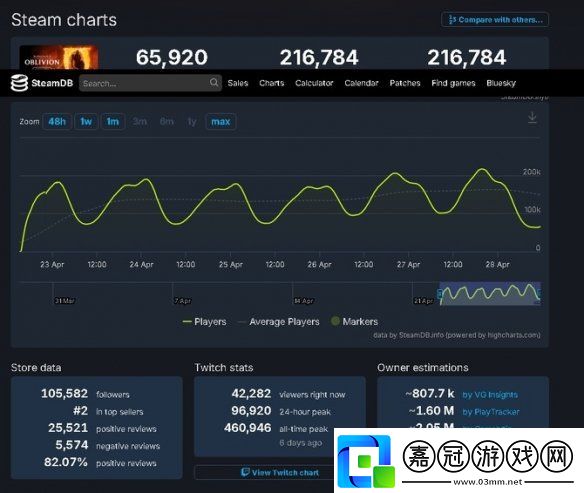Set chart zoom to max
Viewport: 584px width, 493px height.
coord(220,121)
